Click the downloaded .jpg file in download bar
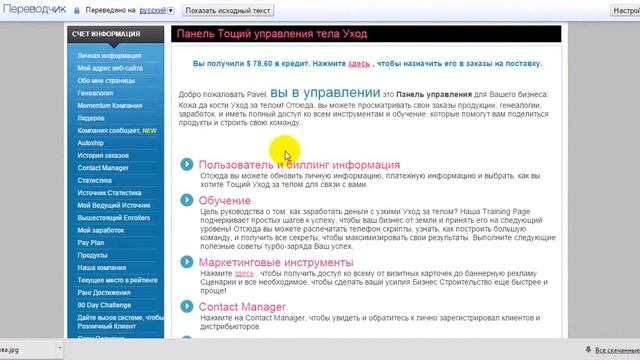 (28, 350)
